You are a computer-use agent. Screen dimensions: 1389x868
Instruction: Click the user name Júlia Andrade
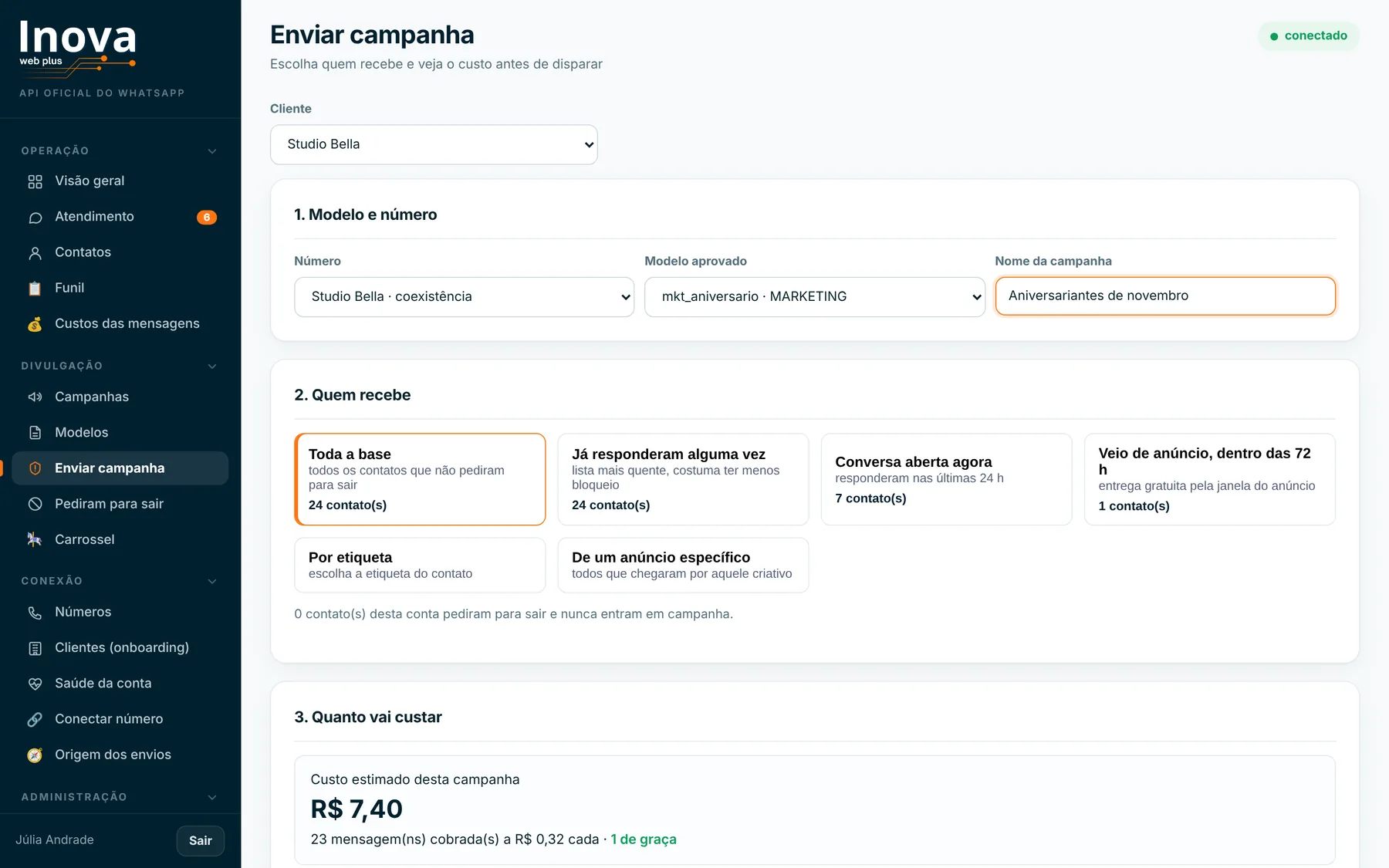click(x=55, y=840)
